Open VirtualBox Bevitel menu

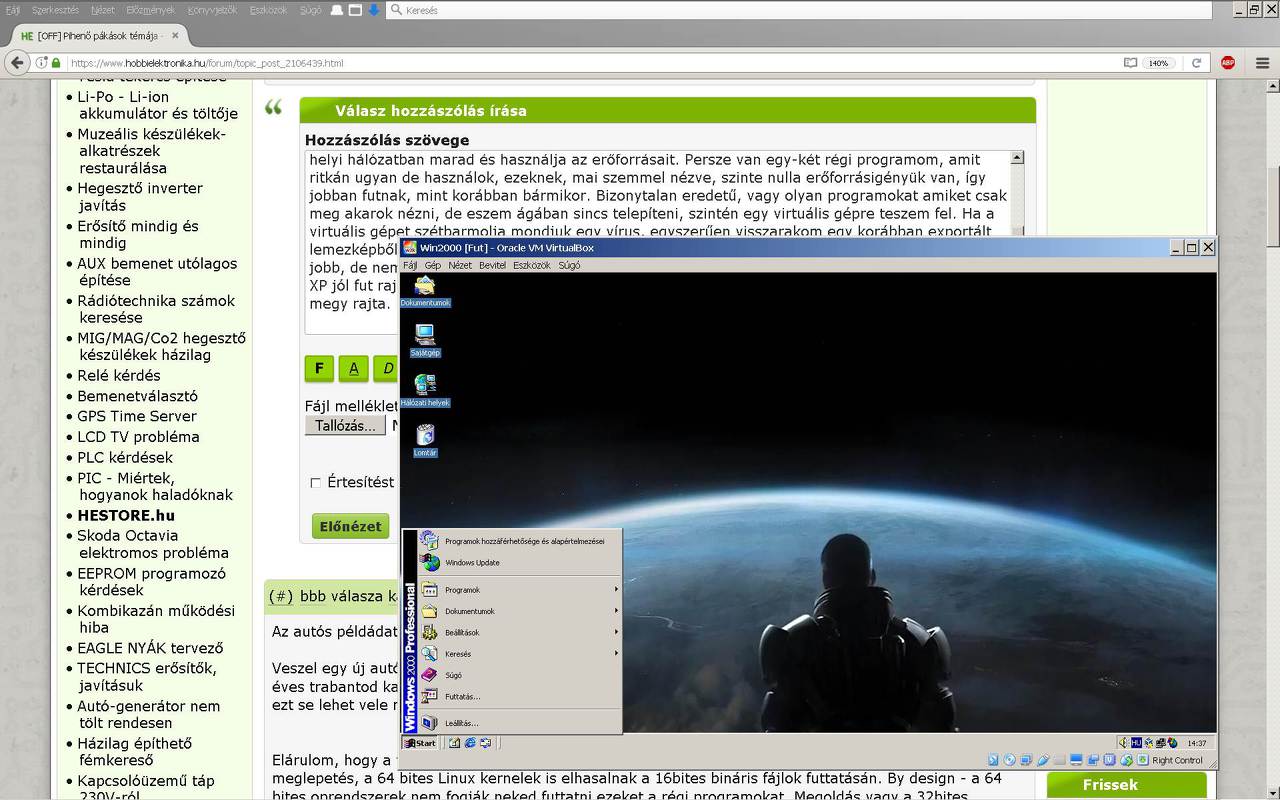(492, 265)
